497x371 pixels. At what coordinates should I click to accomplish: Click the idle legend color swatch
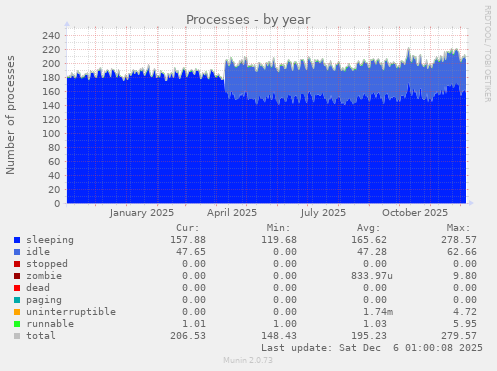click(x=17, y=252)
